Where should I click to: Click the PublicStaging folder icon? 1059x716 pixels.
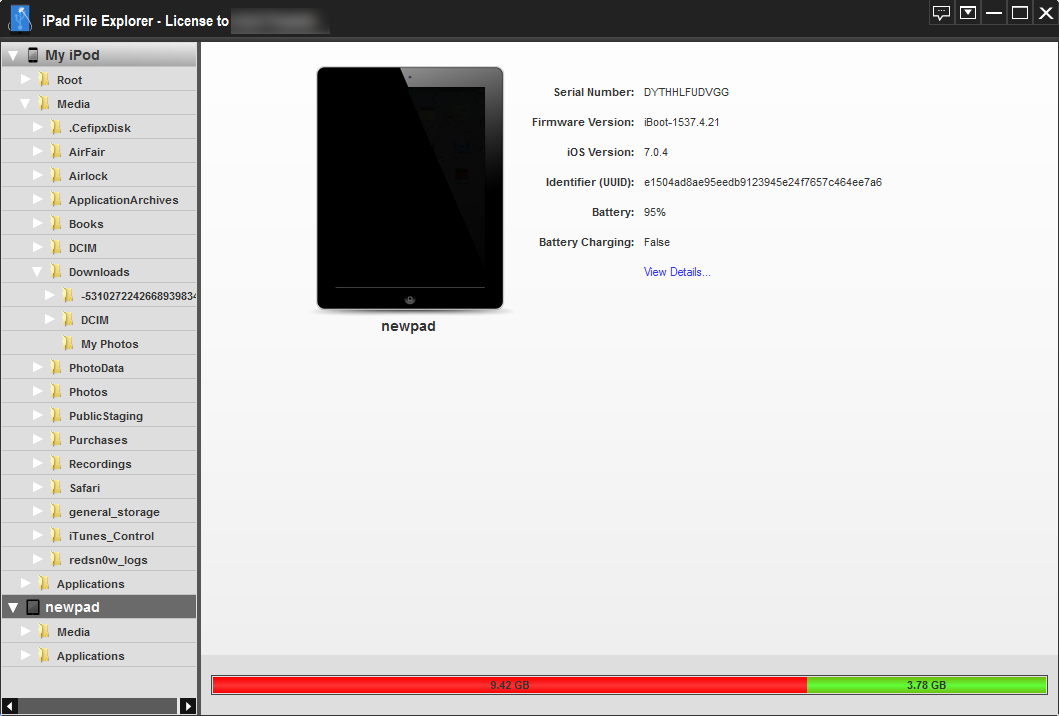(x=57, y=415)
